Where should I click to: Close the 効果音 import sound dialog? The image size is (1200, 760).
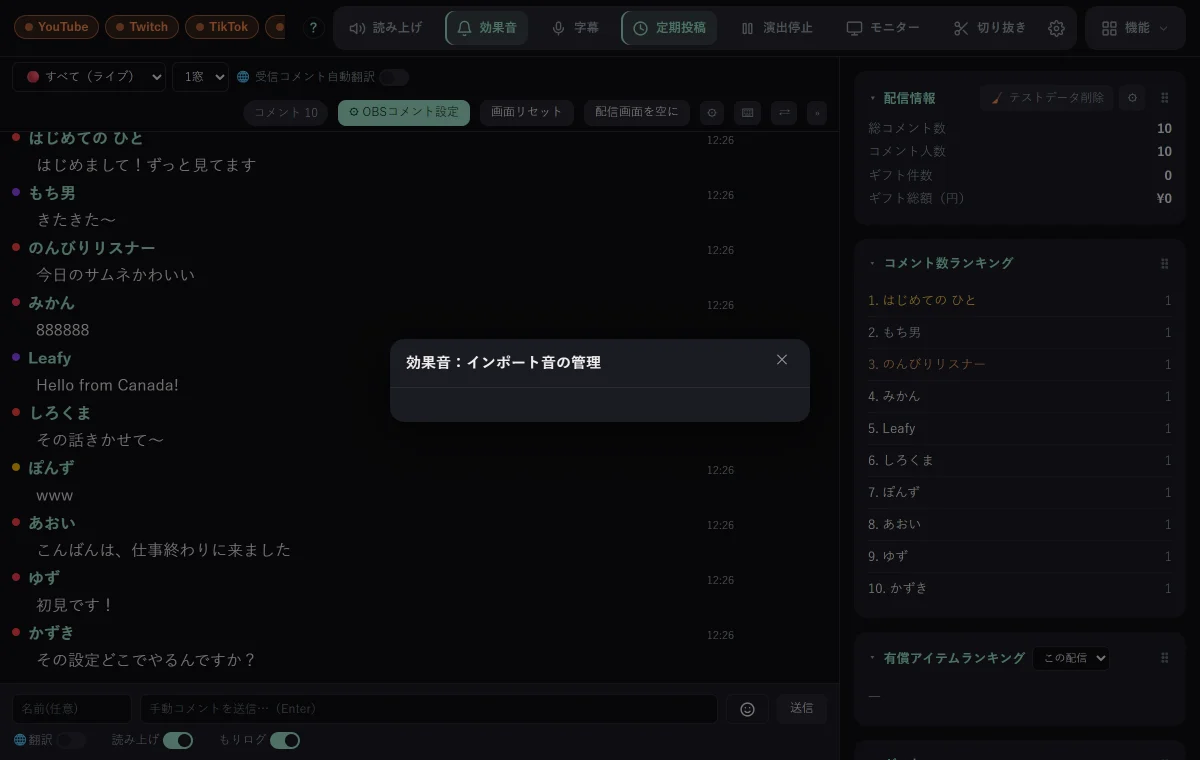pyautogui.click(x=782, y=360)
